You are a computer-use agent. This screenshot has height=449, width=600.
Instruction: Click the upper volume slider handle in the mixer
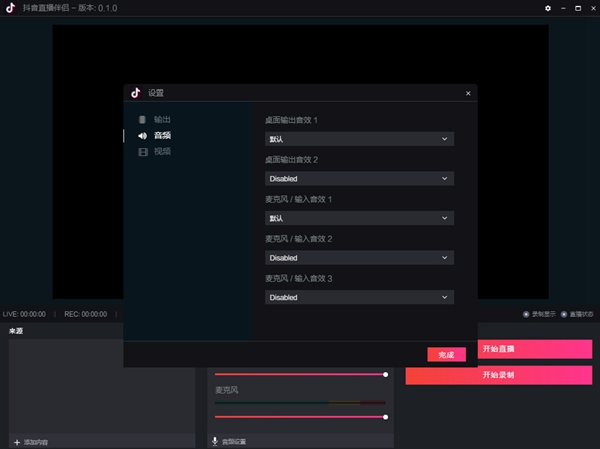[x=385, y=374]
